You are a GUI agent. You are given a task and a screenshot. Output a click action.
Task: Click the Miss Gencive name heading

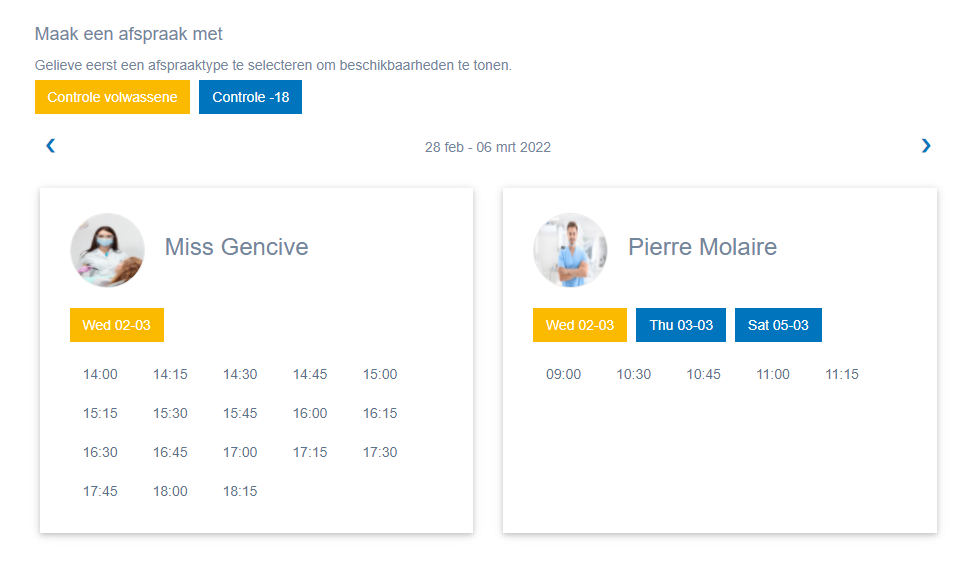236,247
